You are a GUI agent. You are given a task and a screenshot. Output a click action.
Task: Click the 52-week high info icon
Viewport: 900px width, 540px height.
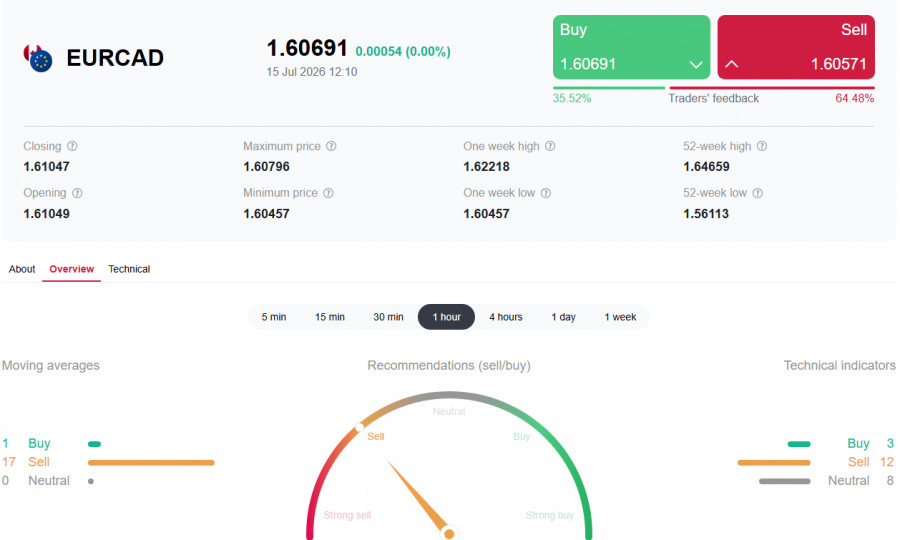(762, 146)
